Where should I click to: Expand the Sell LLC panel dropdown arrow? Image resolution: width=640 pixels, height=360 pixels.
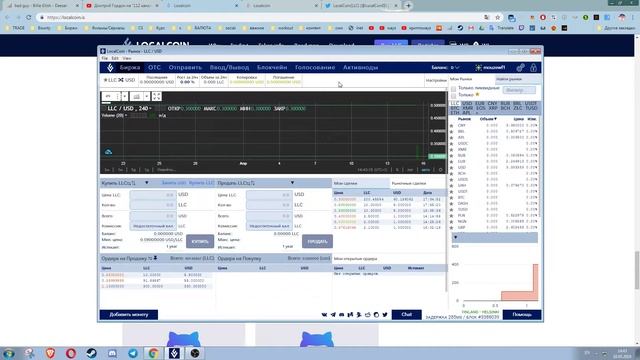click(292, 183)
